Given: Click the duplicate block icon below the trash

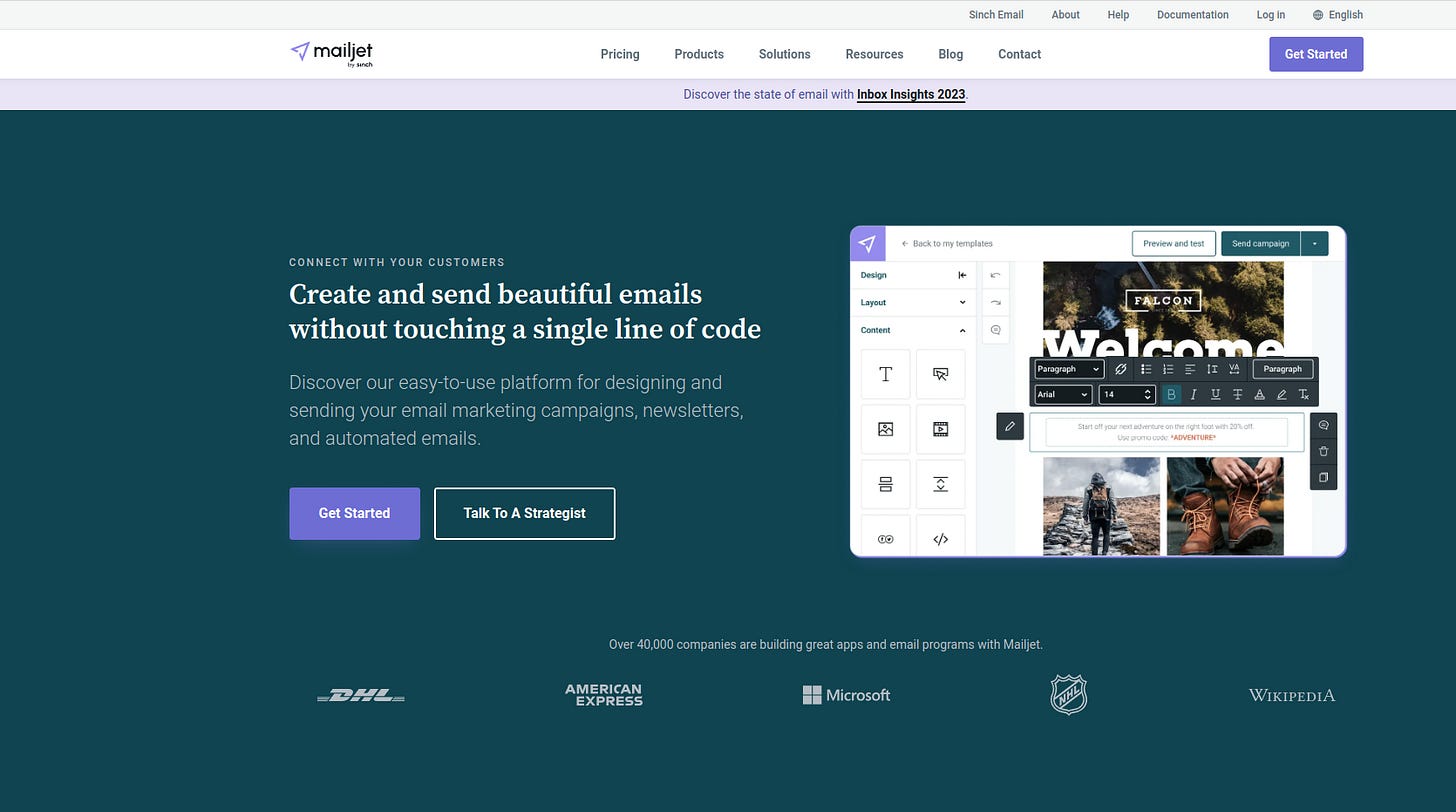Looking at the screenshot, I should 1323,477.
